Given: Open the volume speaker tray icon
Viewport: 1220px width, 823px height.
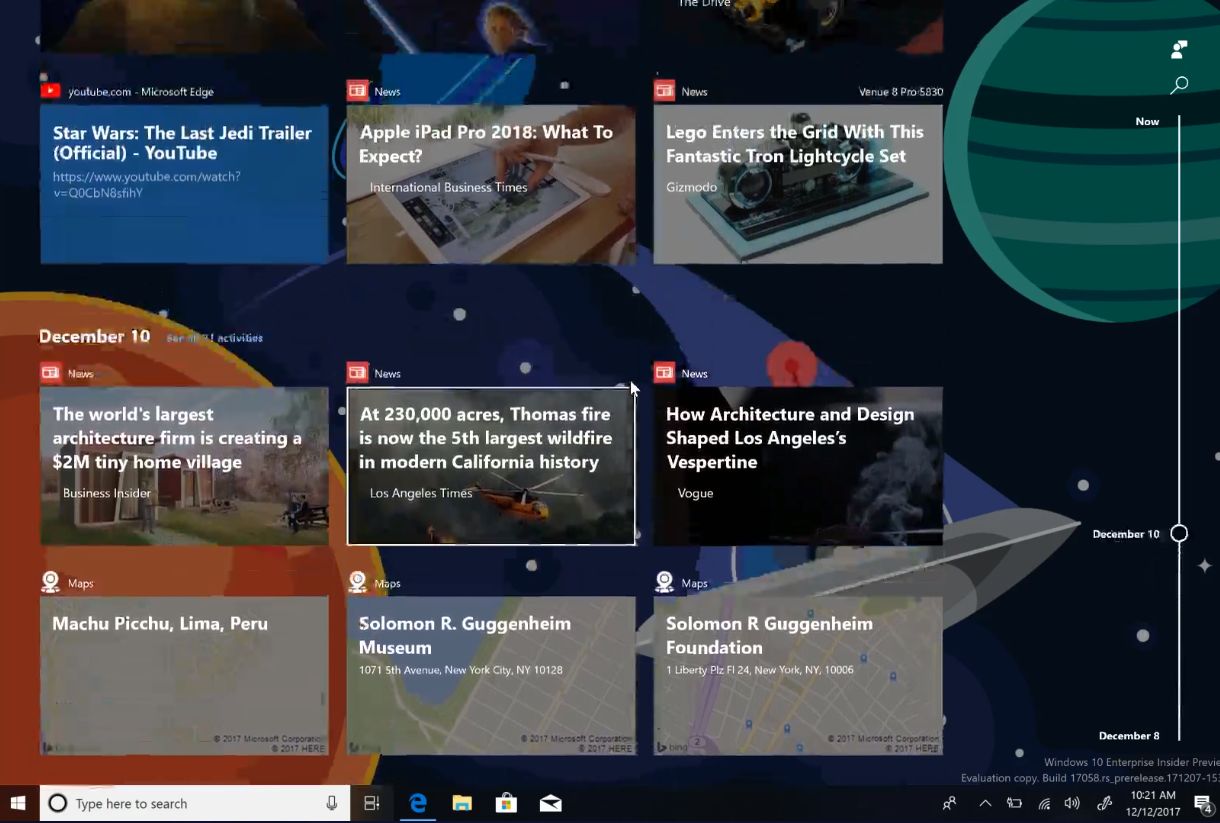Looking at the screenshot, I should (x=1072, y=803).
